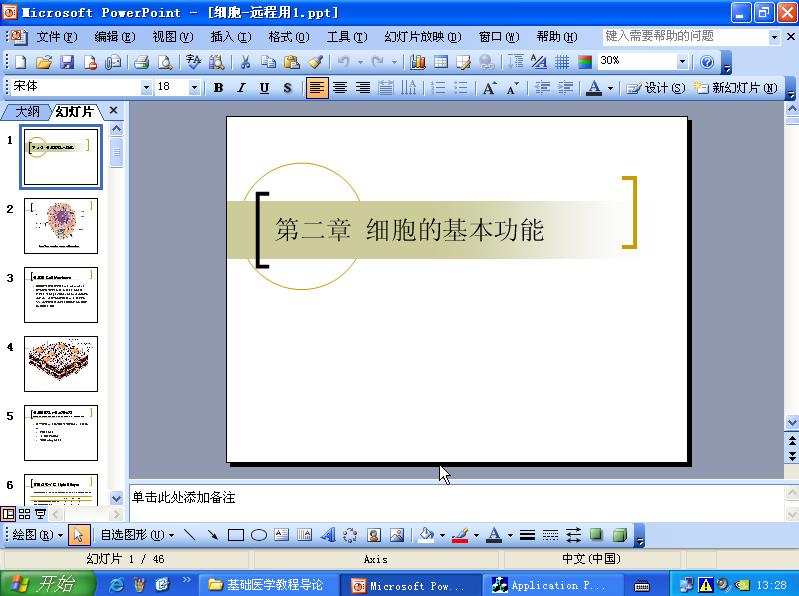
Task: Open the zoom level dropdown showing 30%
Action: click(682, 62)
